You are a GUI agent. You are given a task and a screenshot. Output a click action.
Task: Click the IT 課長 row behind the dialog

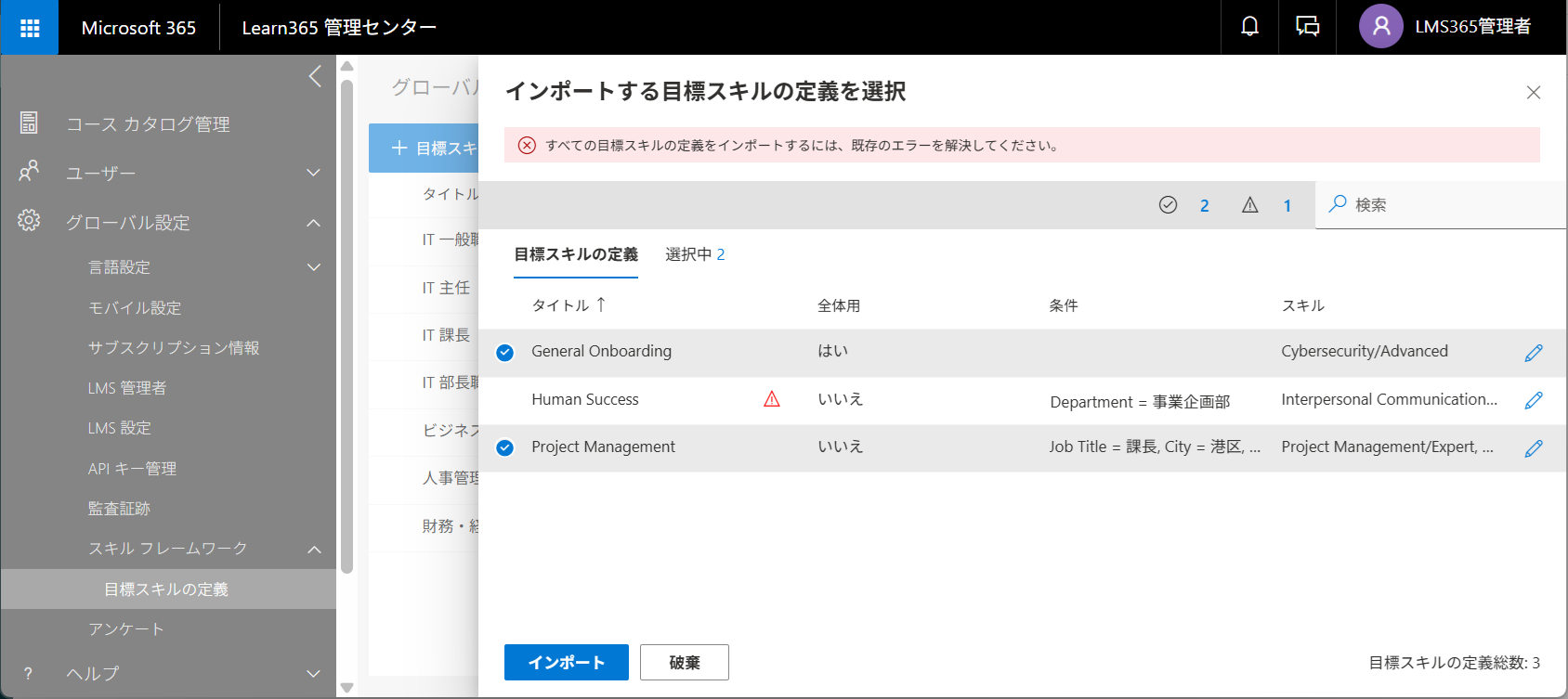click(x=446, y=335)
